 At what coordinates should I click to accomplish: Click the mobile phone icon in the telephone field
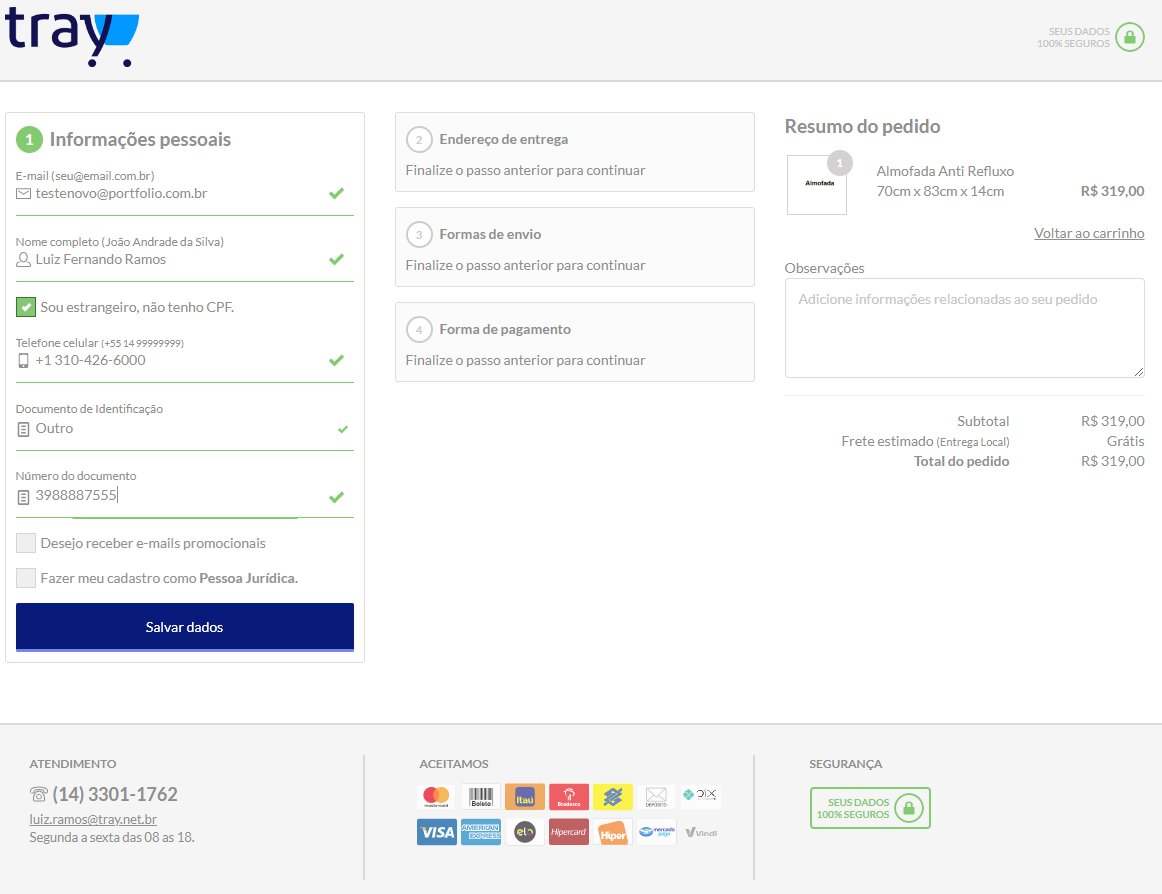click(23, 360)
